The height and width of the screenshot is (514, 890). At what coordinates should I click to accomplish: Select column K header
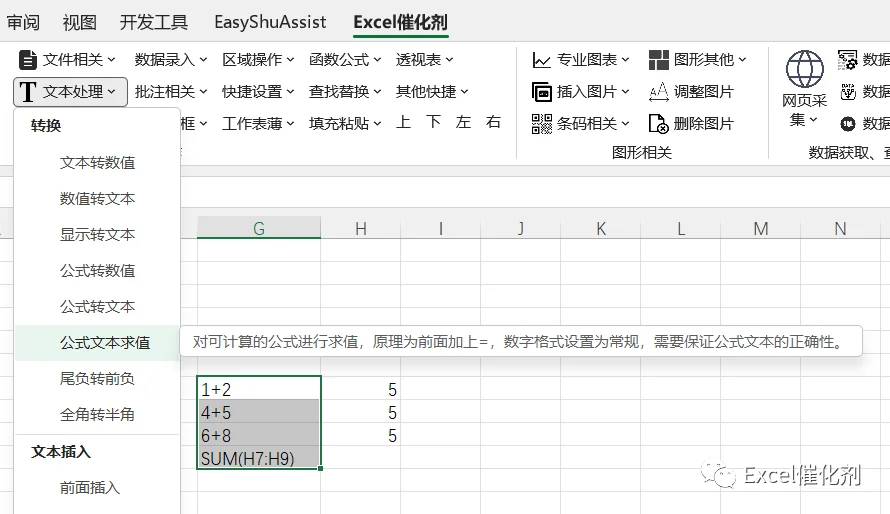tap(601, 228)
